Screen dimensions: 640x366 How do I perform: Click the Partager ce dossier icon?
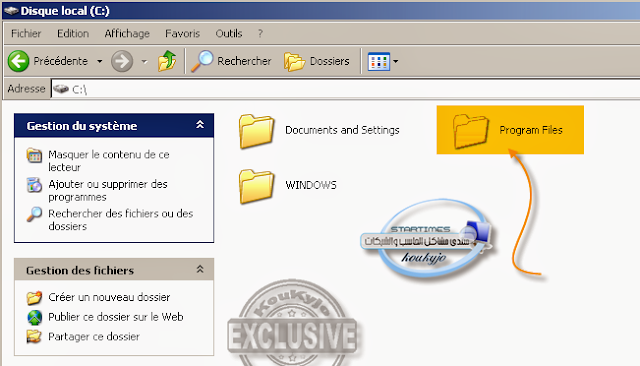(34, 337)
